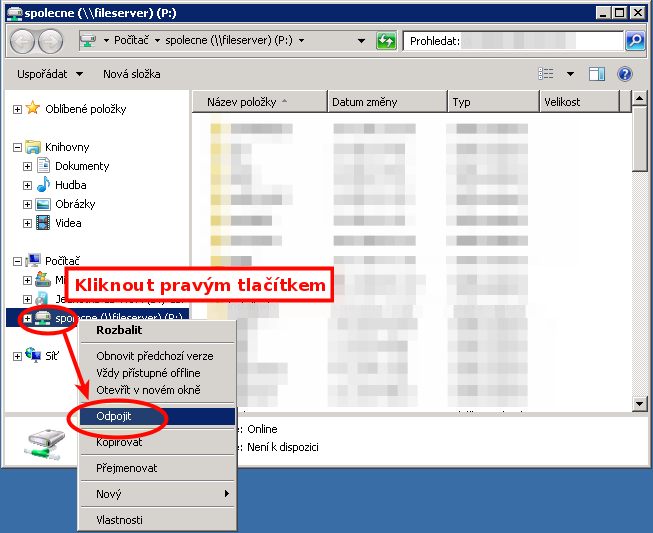Select the Hudba music library icon
653x533 pixels.
point(43,185)
